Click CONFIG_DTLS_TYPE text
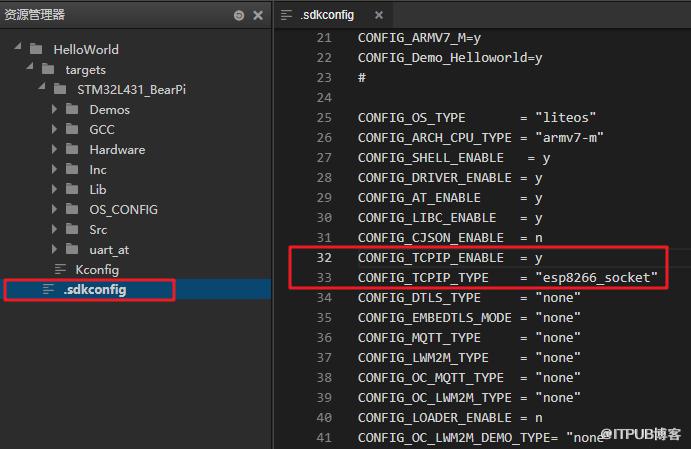691x449 pixels. pos(419,298)
